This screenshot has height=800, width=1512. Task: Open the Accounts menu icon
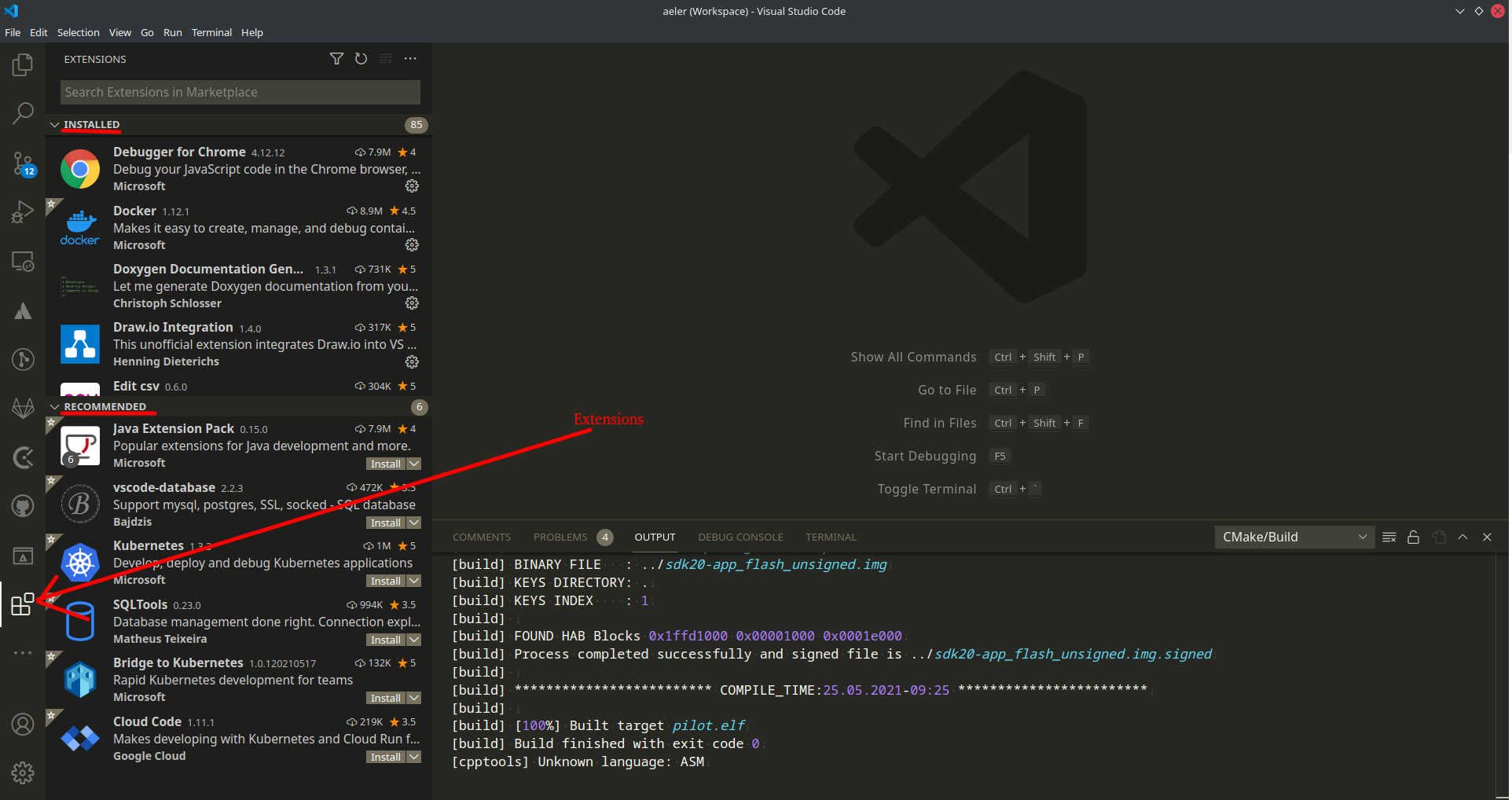pyautogui.click(x=23, y=724)
